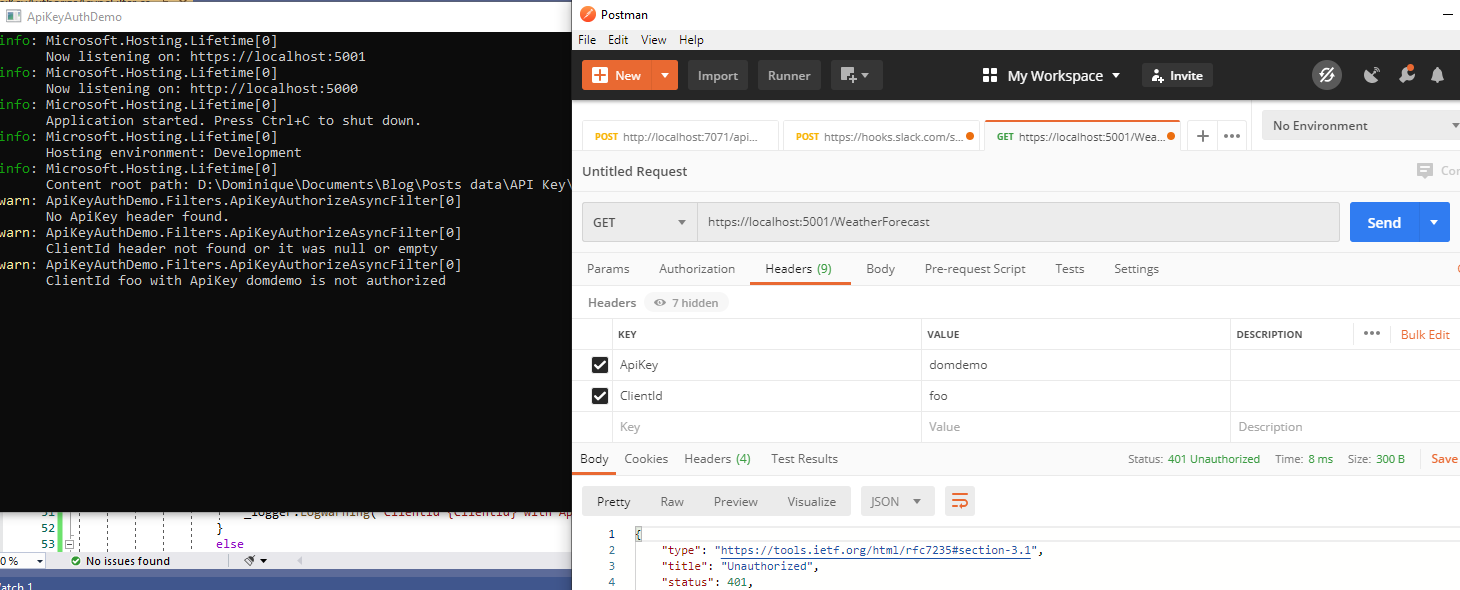
Task: Open the Runner
Action: pos(789,75)
